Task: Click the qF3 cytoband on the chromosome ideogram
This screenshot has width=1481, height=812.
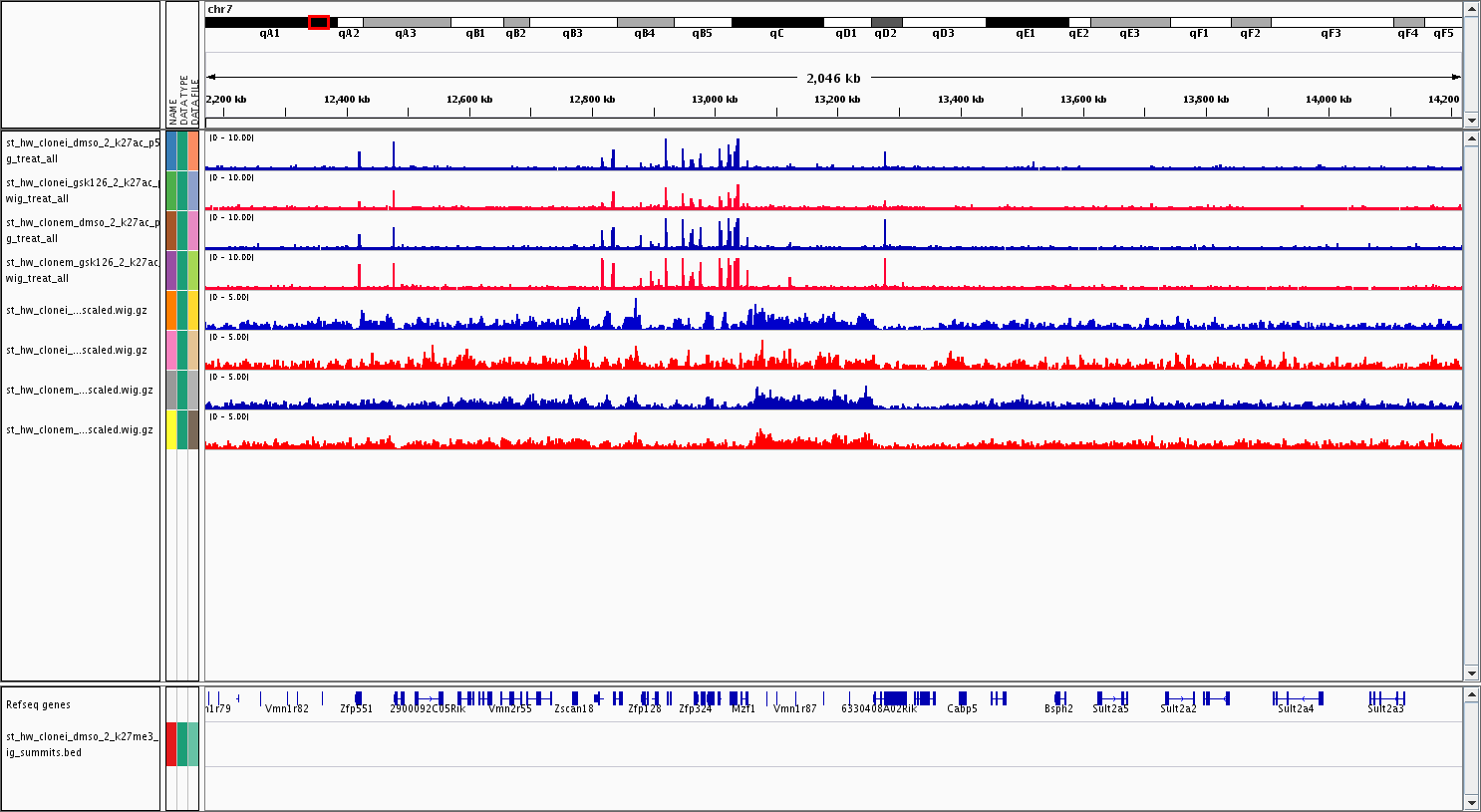Action: [x=1331, y=22]
